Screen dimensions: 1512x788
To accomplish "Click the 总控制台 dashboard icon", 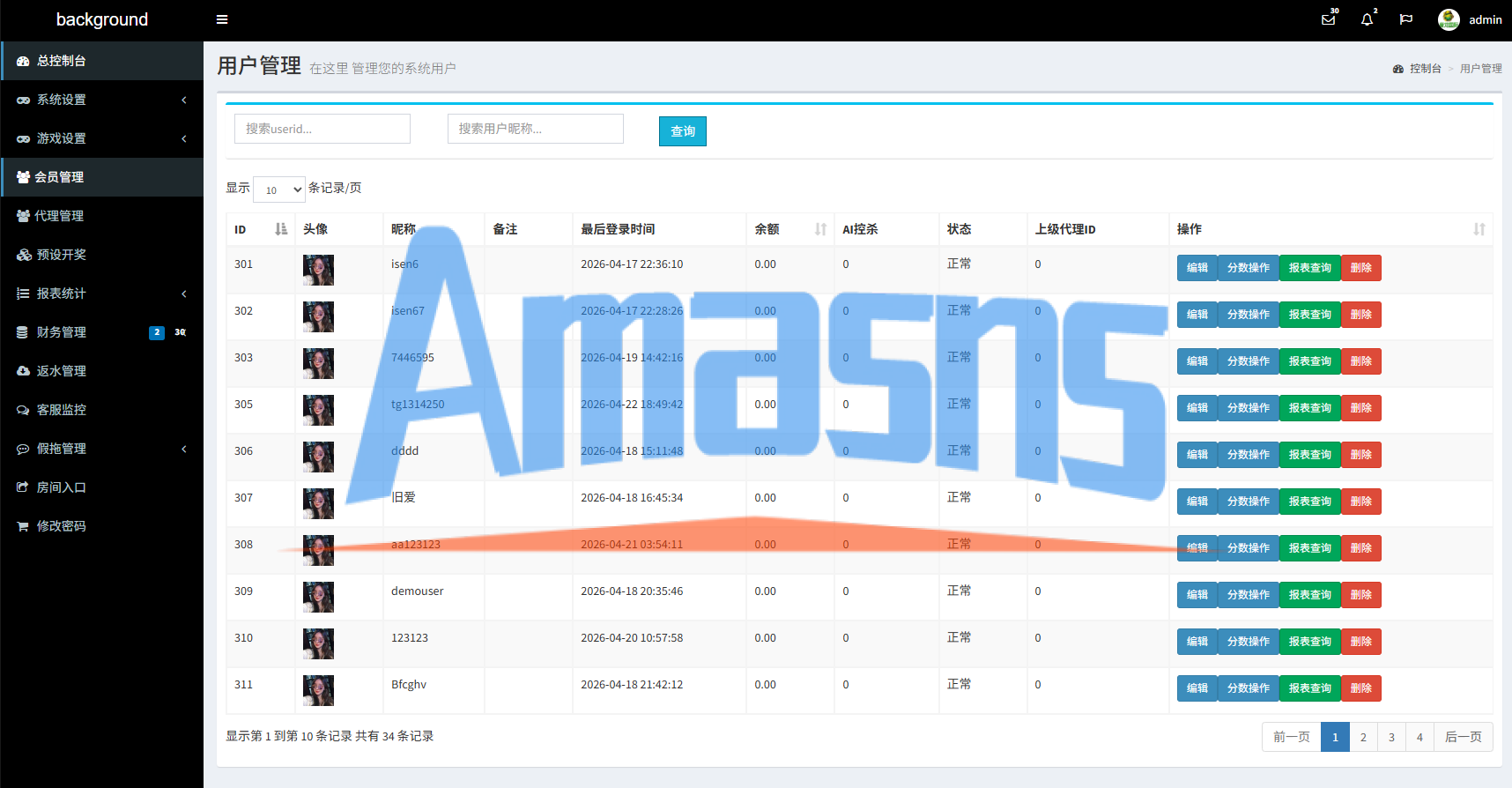I will point(23,61).
